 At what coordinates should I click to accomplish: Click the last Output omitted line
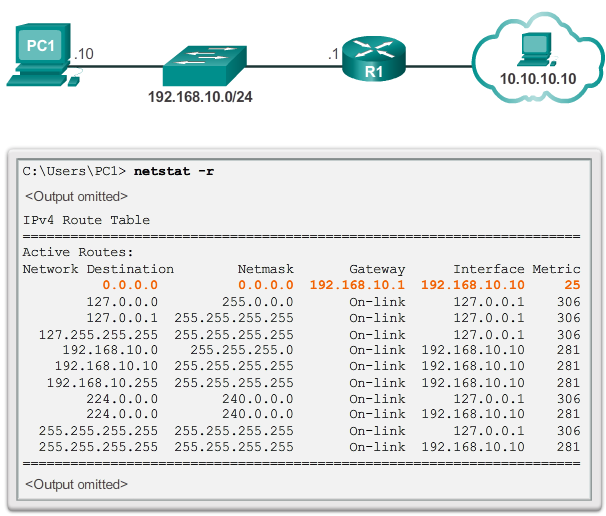click(x=77, y=484)
